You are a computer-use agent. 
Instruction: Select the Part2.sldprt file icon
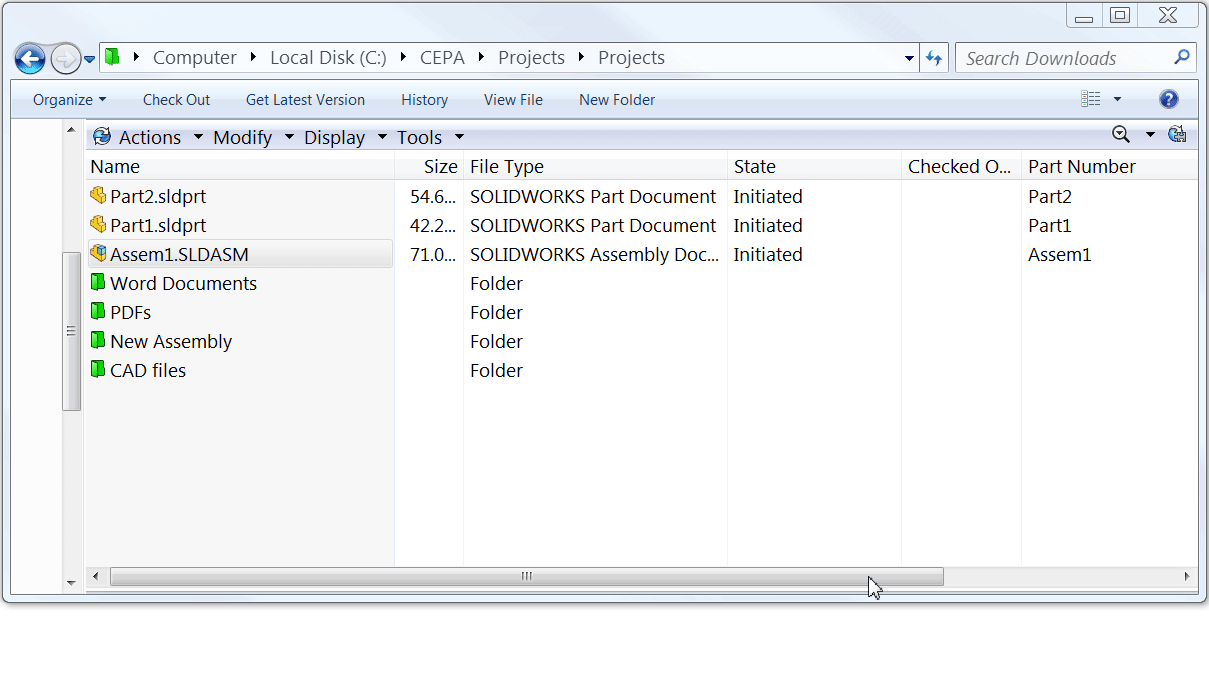98,195
